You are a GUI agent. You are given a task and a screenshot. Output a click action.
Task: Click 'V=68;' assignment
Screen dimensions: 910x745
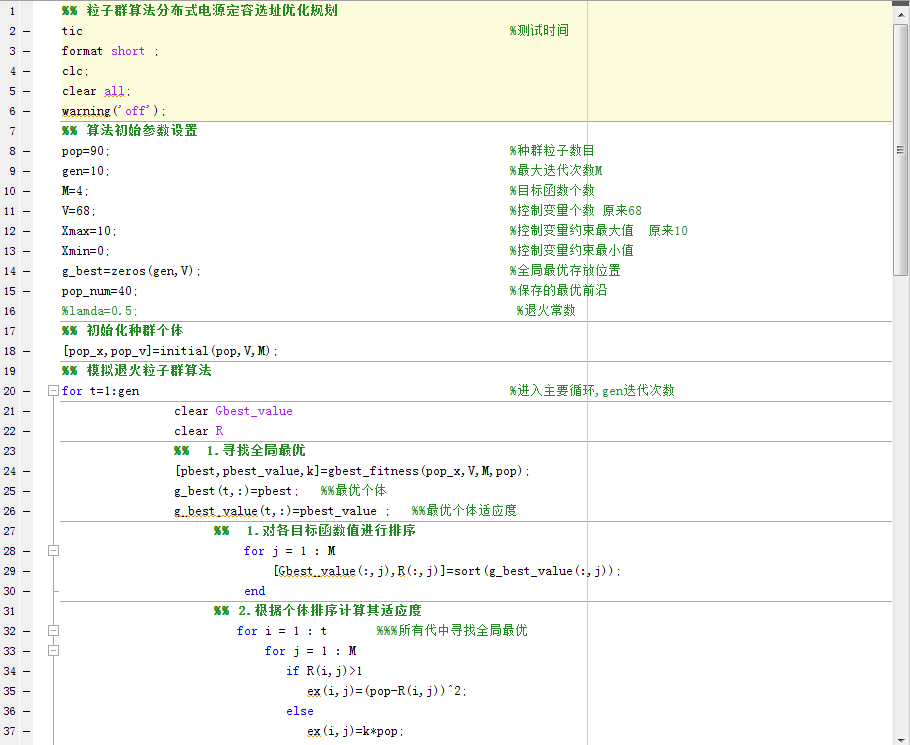(x=78, y=211)
